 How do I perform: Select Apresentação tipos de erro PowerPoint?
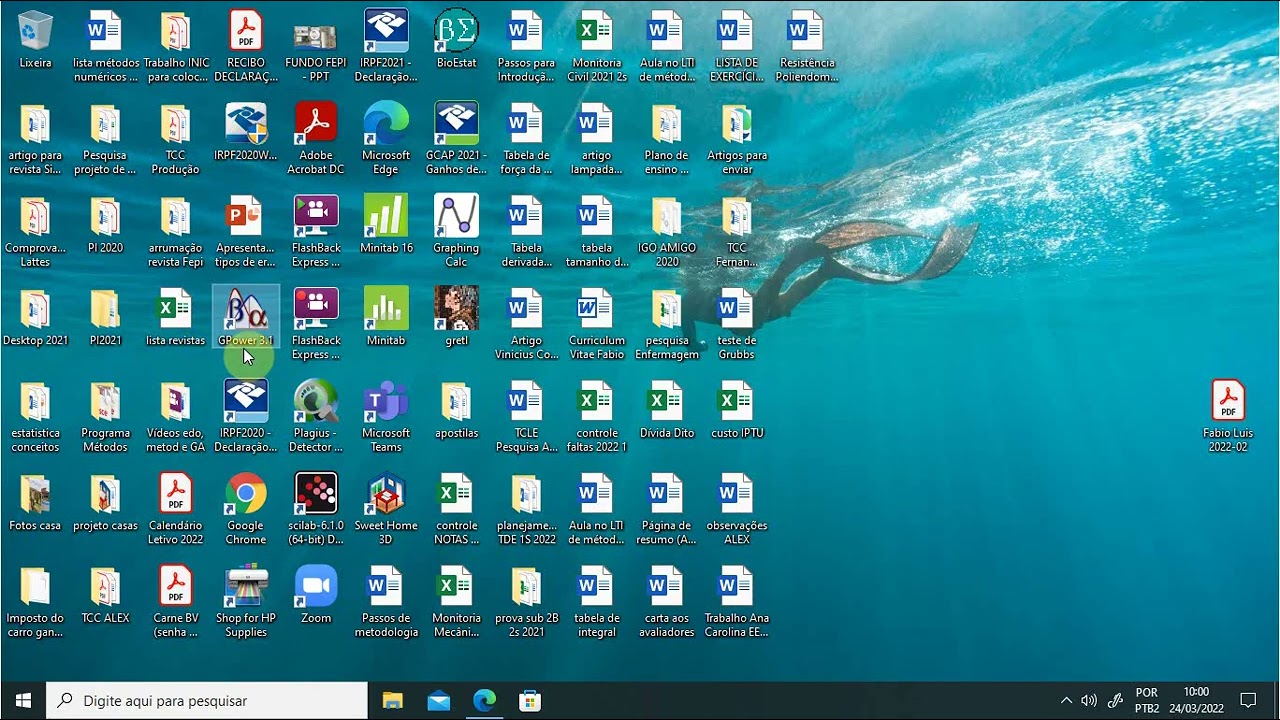246,232
